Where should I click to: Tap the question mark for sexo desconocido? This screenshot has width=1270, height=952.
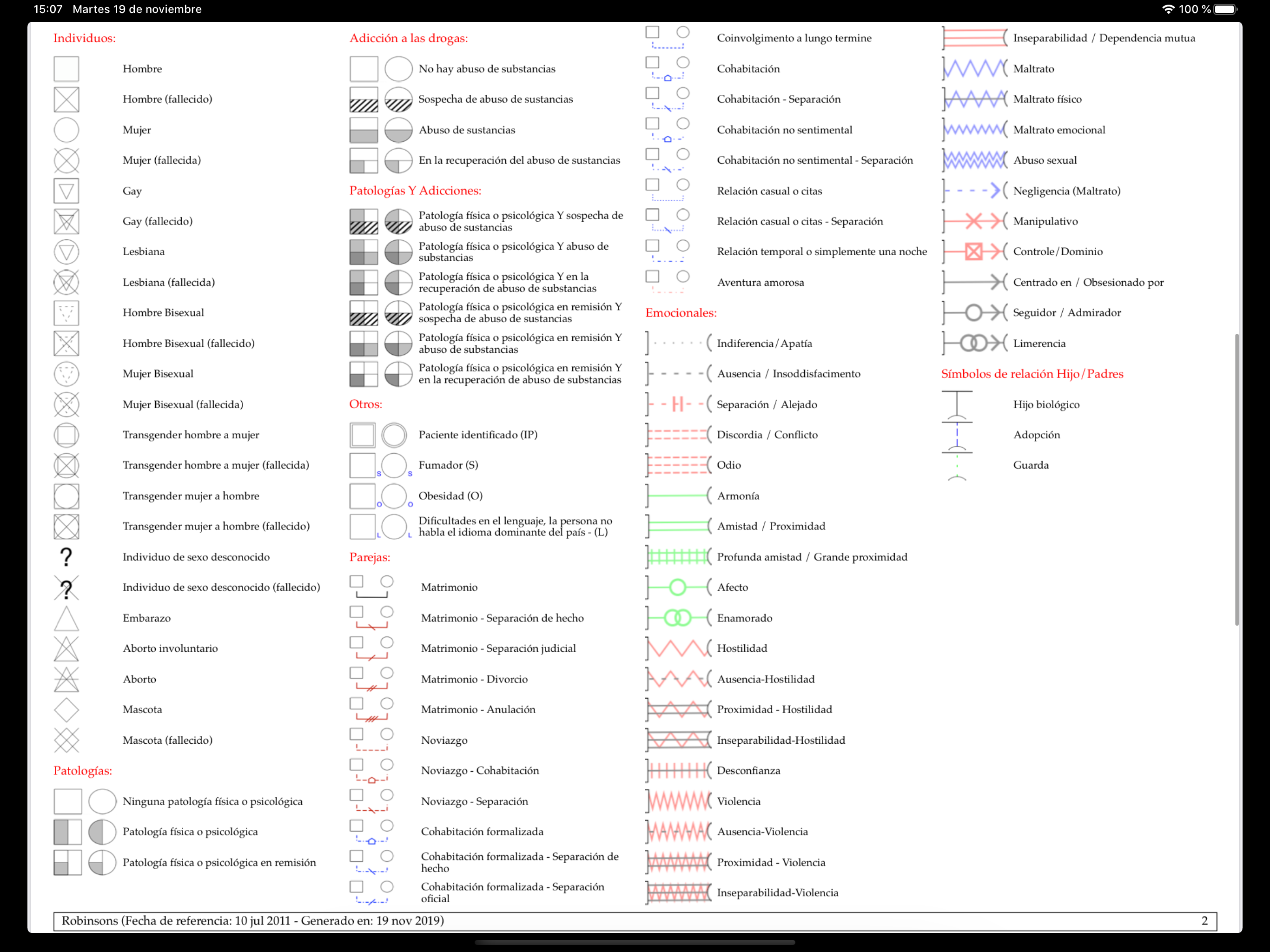click(66, 557)
